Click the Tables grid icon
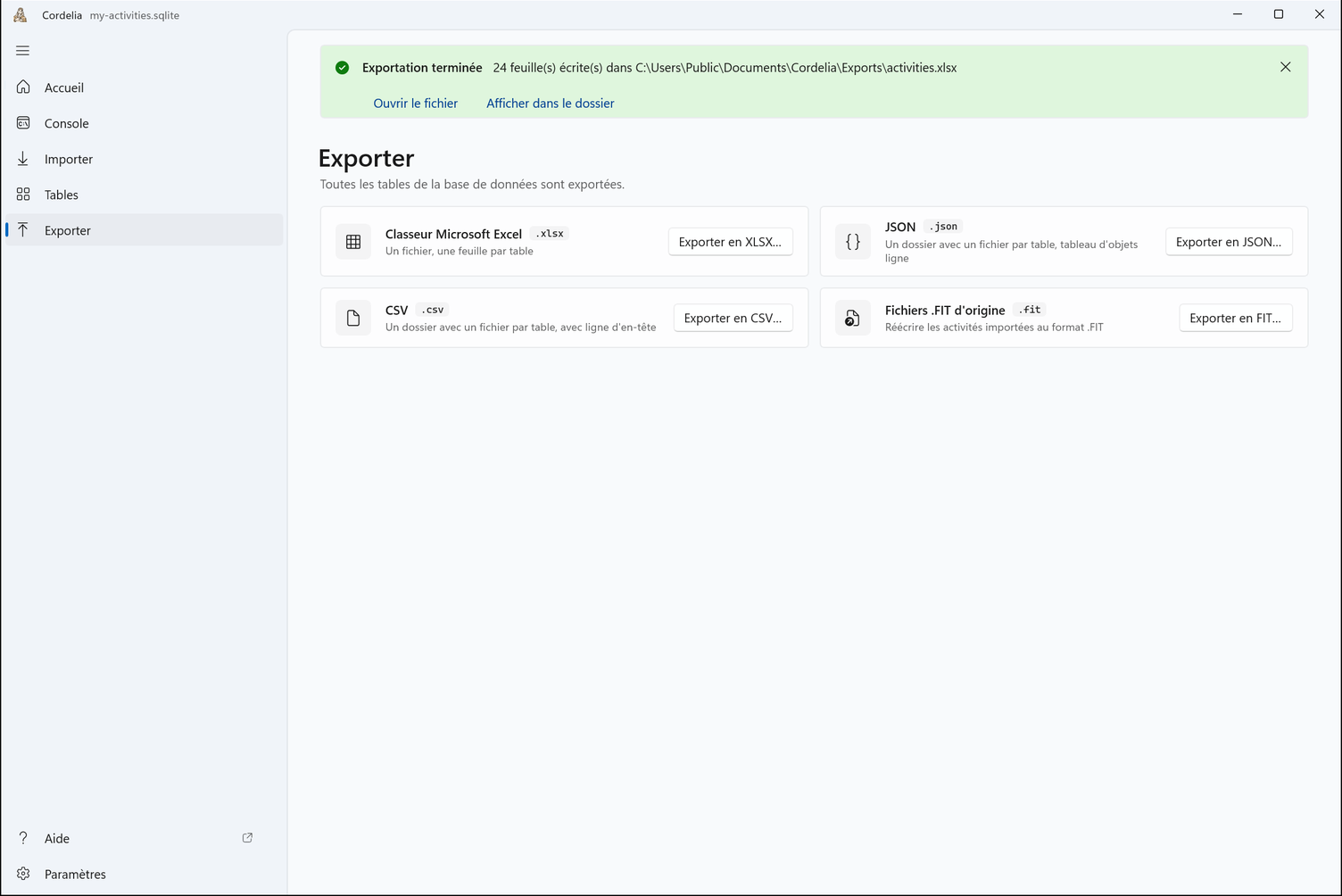Viewport: 1342px width, 896px height. click(23, 195)
